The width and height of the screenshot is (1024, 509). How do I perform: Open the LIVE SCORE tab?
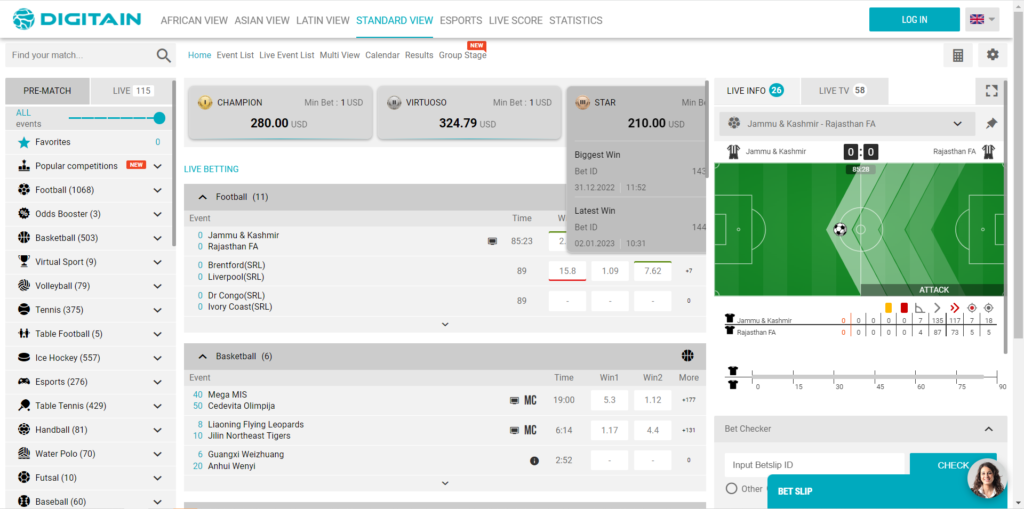point(516,20)
